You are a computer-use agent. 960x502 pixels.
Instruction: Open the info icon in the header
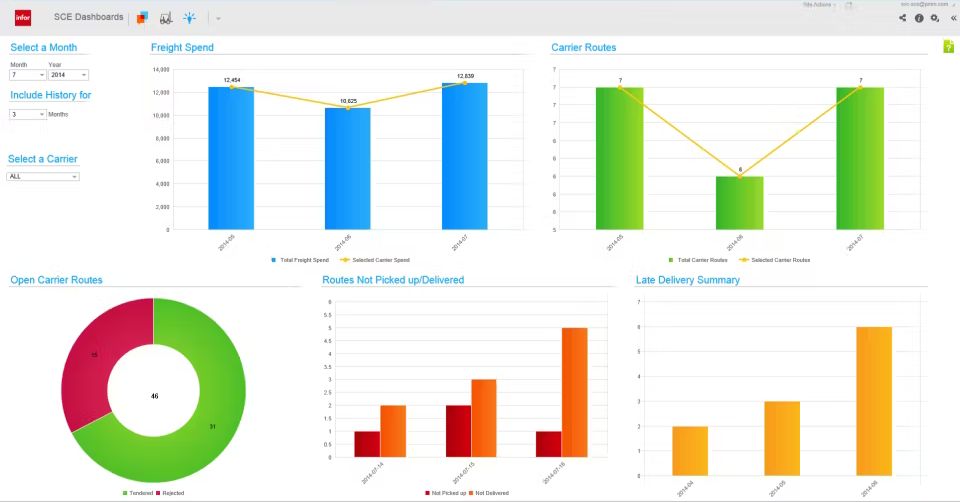click(x=919, y=18)
